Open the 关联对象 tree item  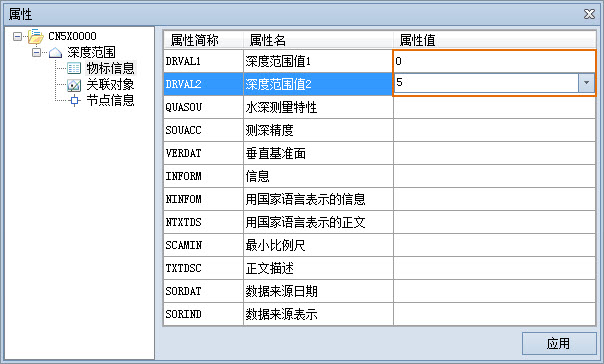click(110, 84)
